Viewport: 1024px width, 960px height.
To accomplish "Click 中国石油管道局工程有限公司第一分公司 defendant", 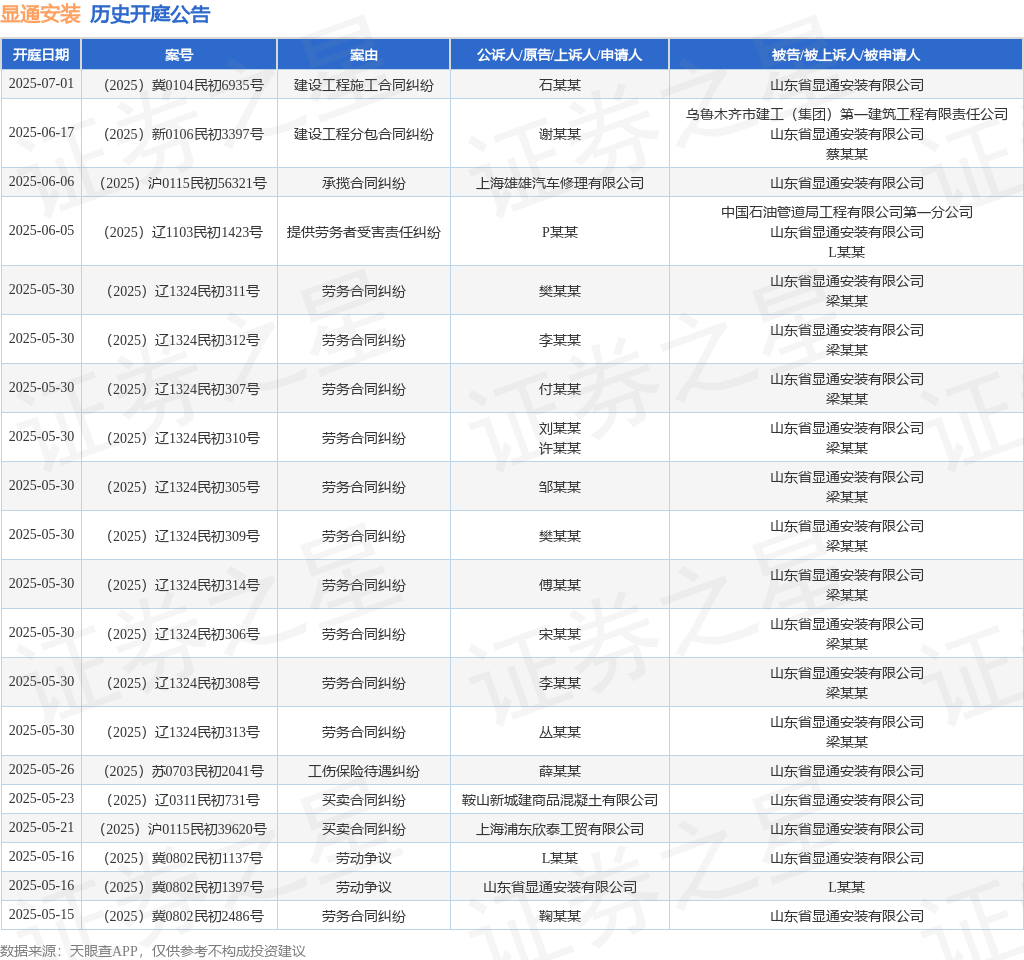I will click(846, 212).
